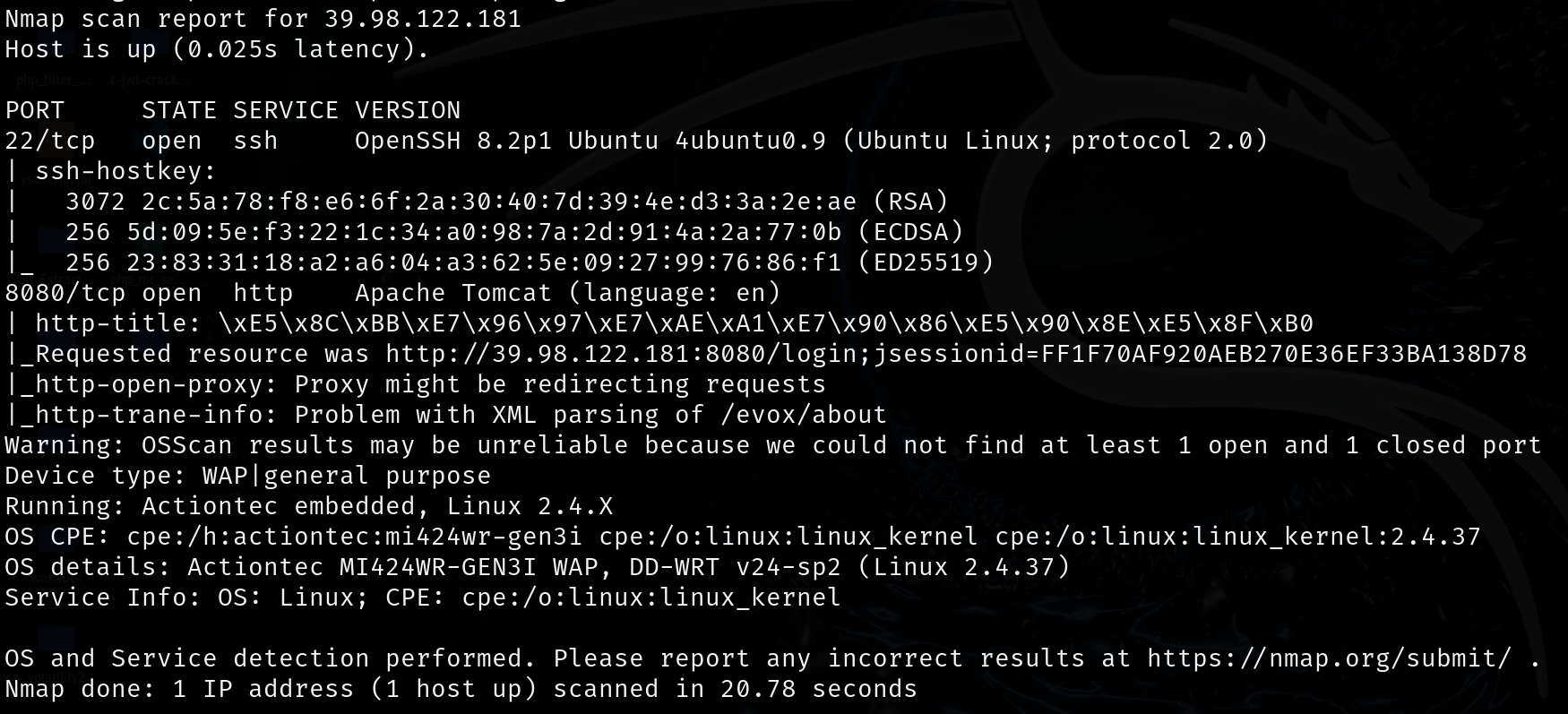Open the https://nmap.org/submit/ link
This screenshot has height=714, width=1568.
click(1329, 658)
